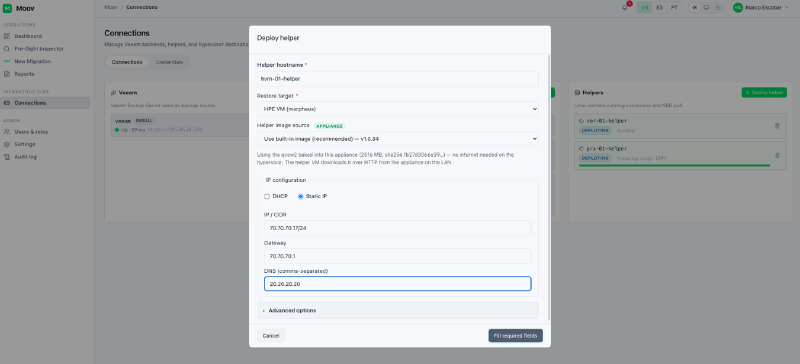Open the Dashboard icon in sidebar
800x364 pixels.
point(7,36)
